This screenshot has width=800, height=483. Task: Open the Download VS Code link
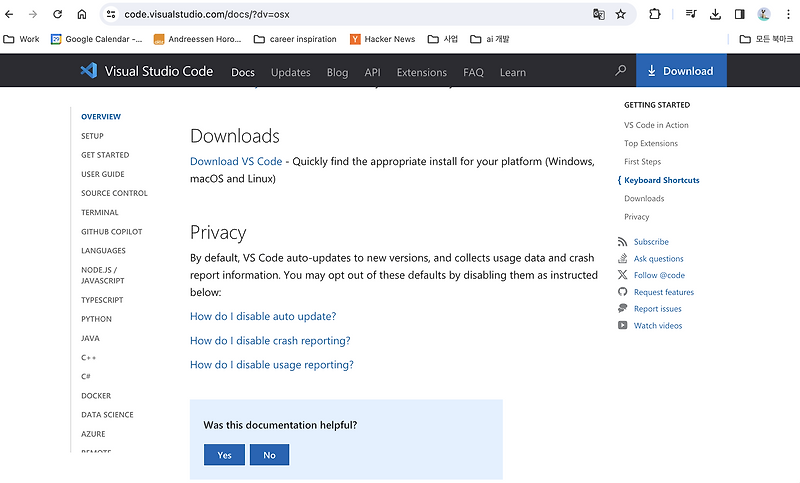(236, 162)
